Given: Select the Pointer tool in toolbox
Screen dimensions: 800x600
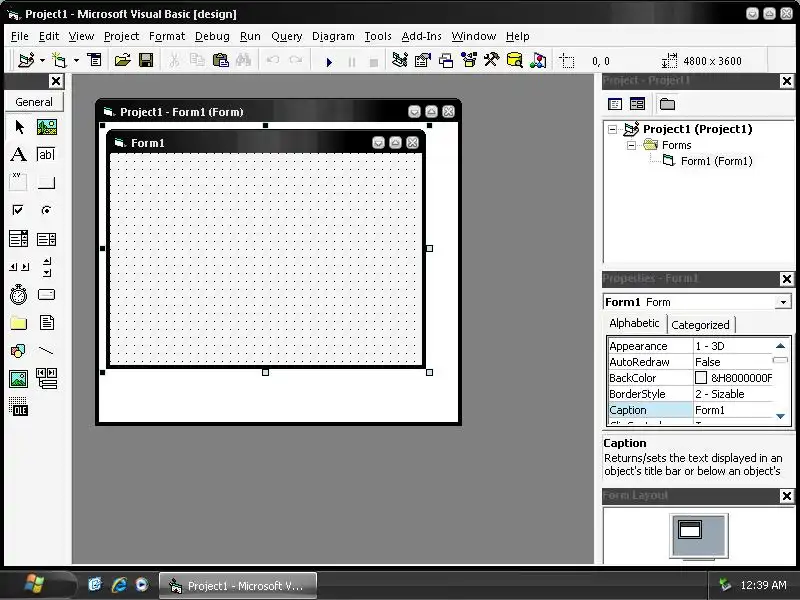Looking at the screenshot, I should [x=19, y=127].
